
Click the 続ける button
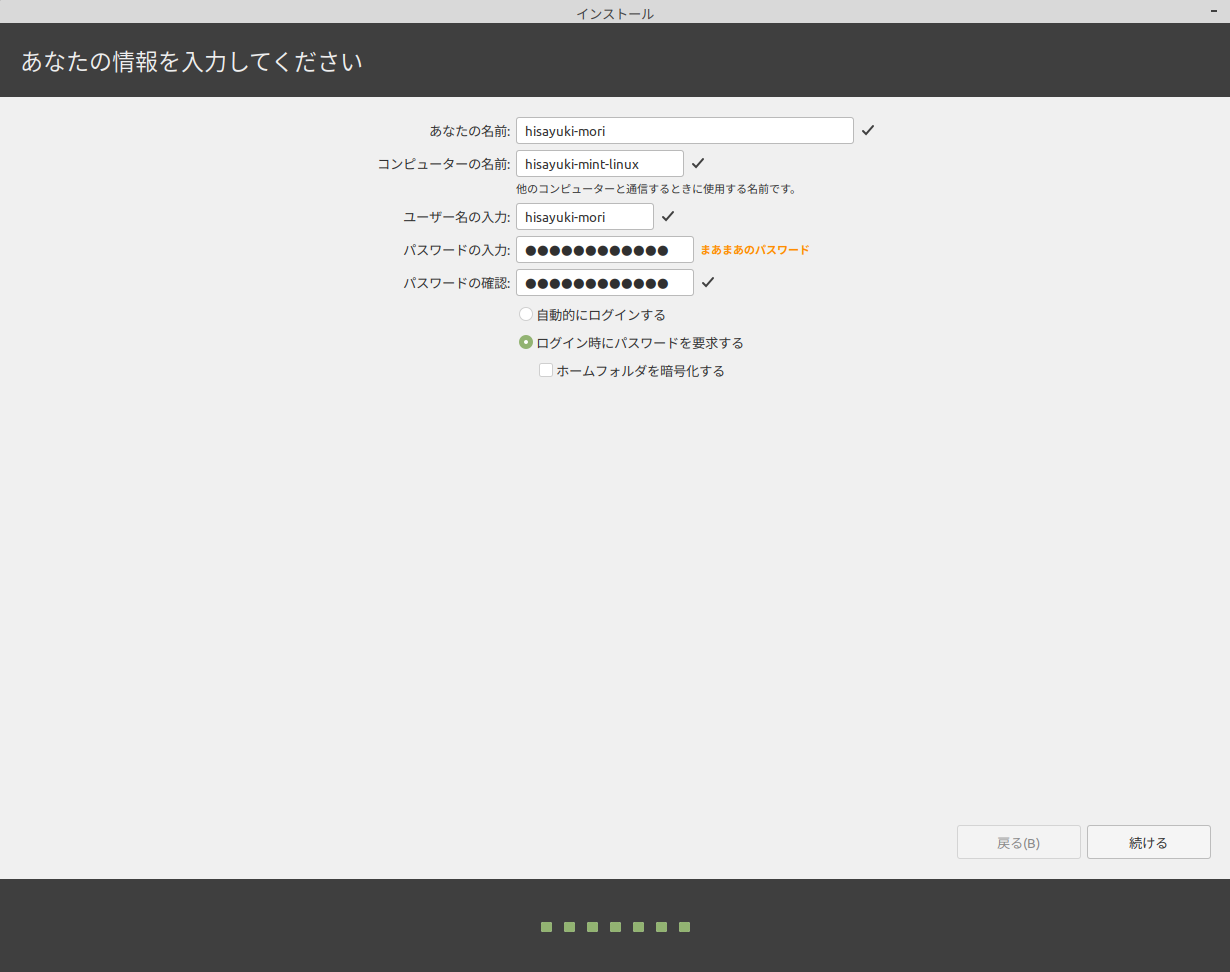(1149, 842)
